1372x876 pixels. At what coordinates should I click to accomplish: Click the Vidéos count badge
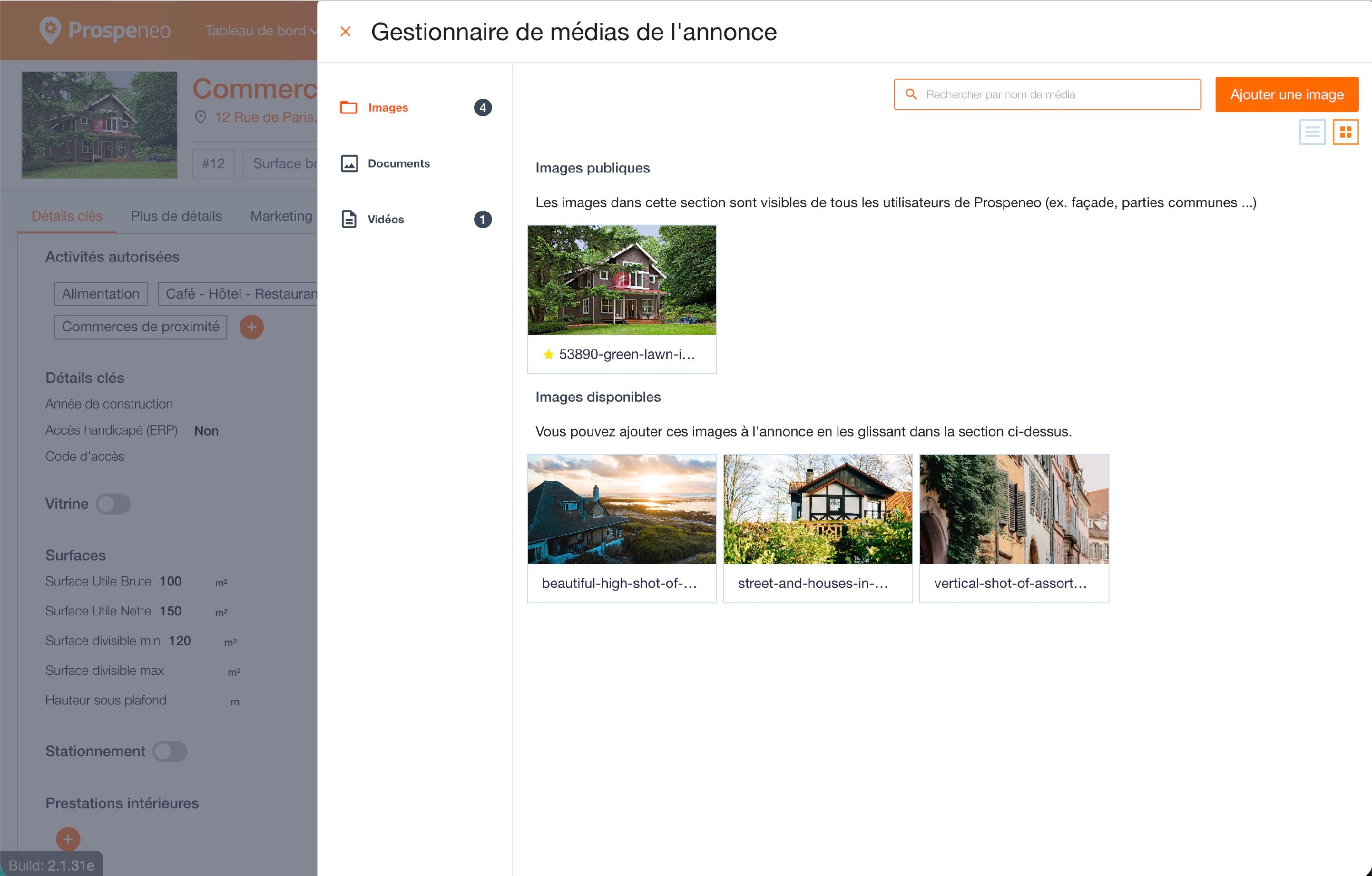click(483, 220)
